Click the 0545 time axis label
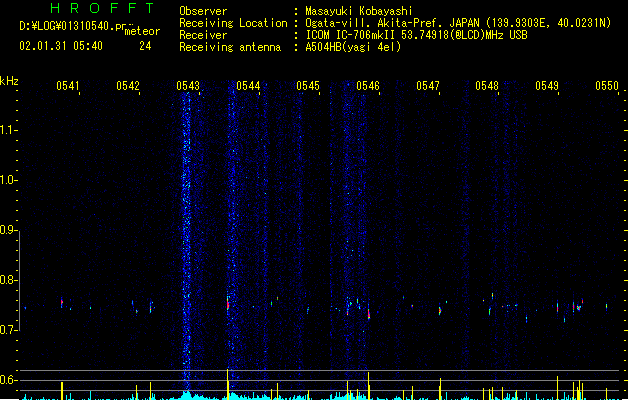Image resolution: width=629 pixels, height=400 pixels. tap(308, 86)
